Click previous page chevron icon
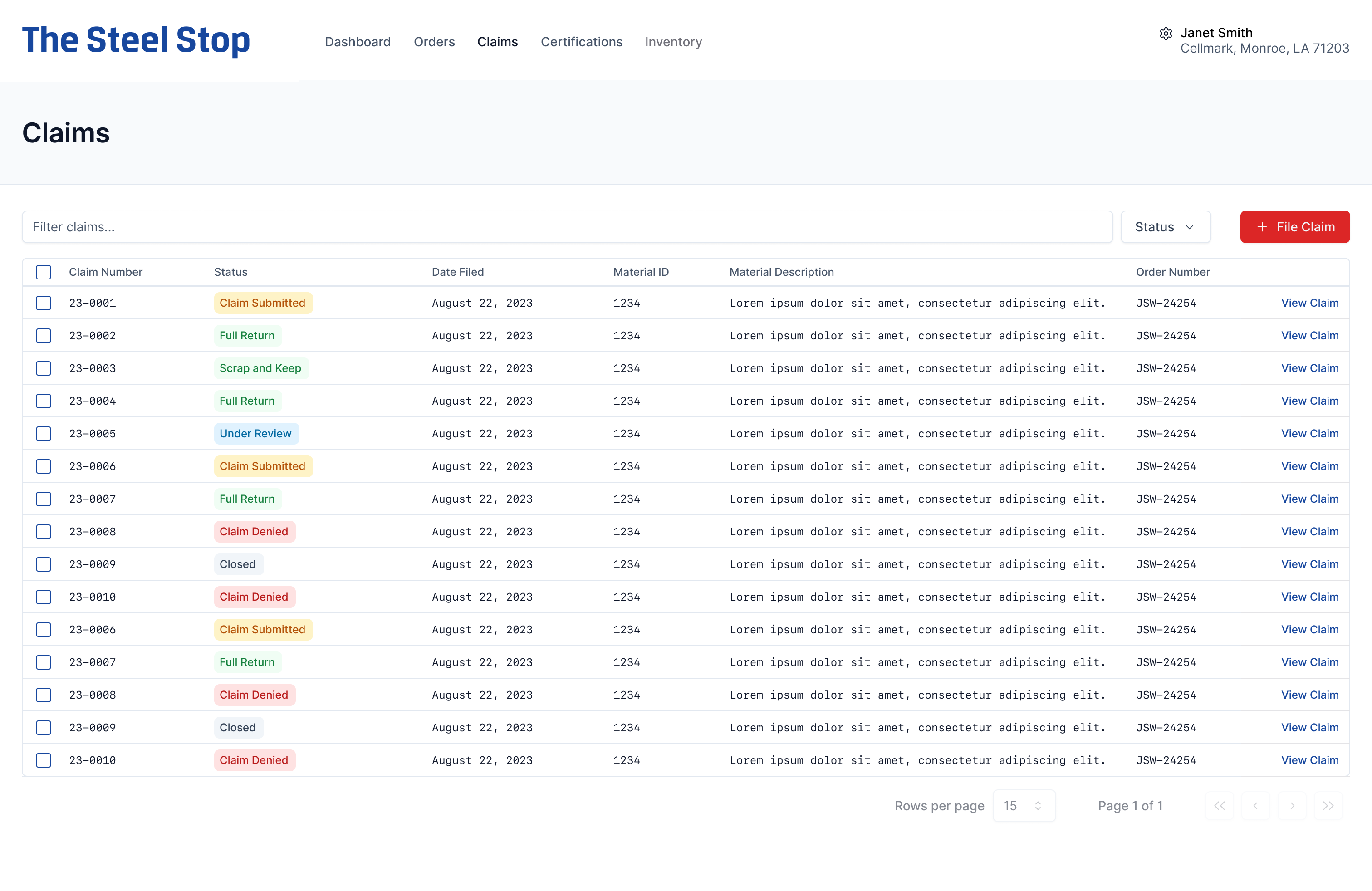 1255,805
